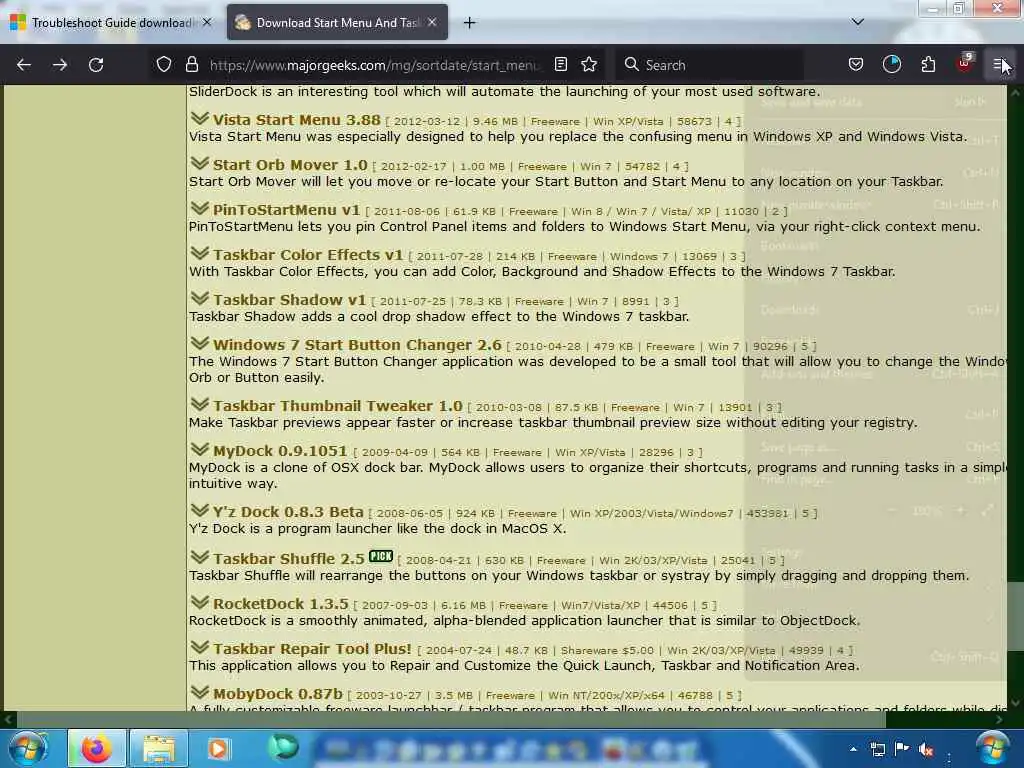Open MyDock 0.9.1051 link

280,451
